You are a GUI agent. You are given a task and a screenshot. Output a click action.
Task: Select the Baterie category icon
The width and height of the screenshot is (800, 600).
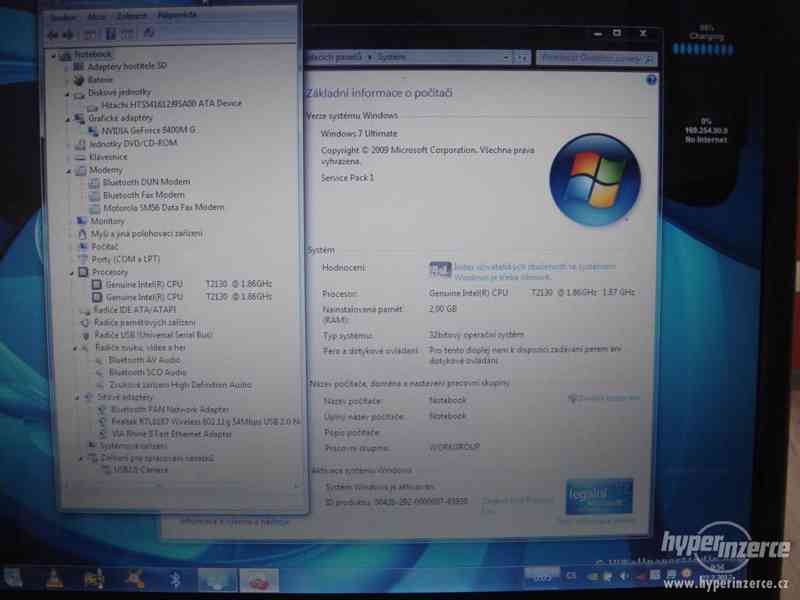pyautogui.click(x=78, y=80)
